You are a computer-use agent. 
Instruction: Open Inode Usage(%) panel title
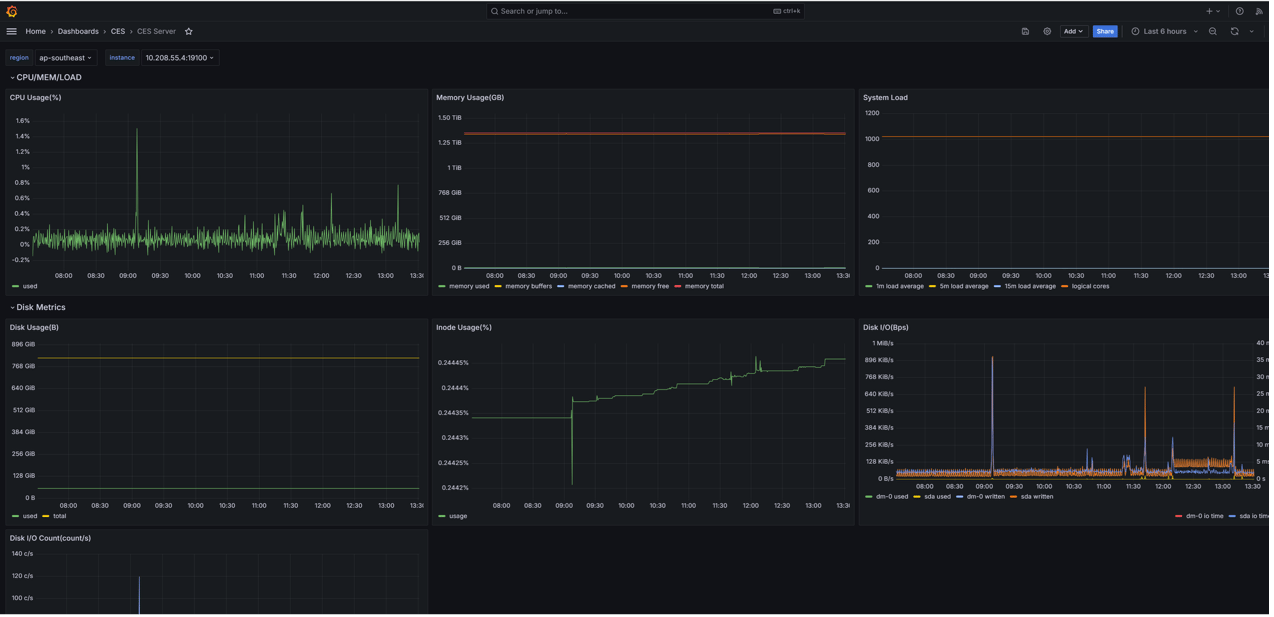(x=465, y=328)
